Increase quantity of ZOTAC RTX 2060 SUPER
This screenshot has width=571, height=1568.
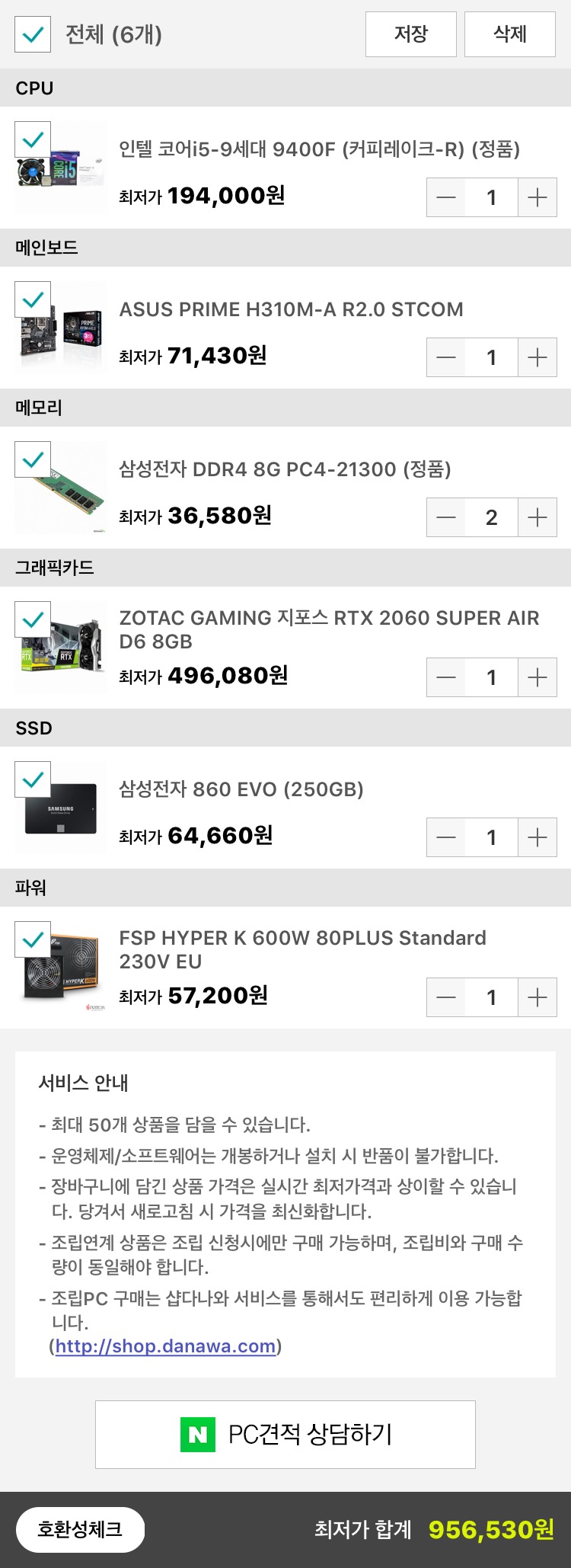(x=538, y=678)
